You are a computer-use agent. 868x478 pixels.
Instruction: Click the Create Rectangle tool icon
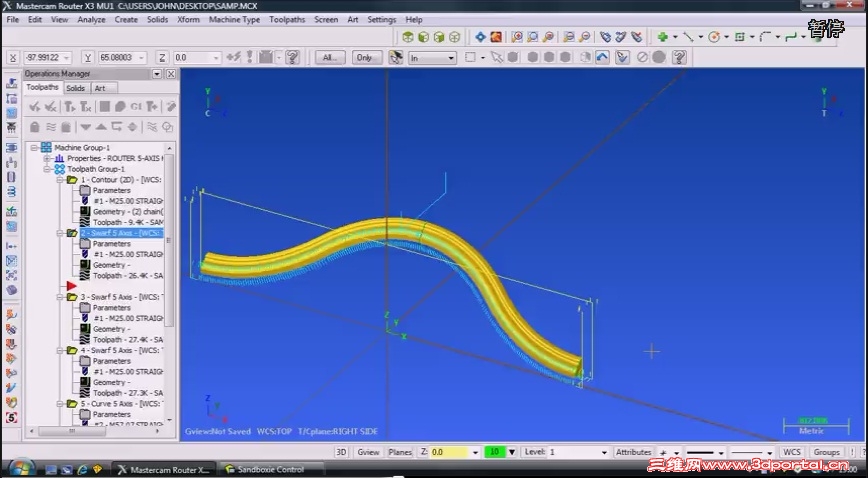click(740, 37)
